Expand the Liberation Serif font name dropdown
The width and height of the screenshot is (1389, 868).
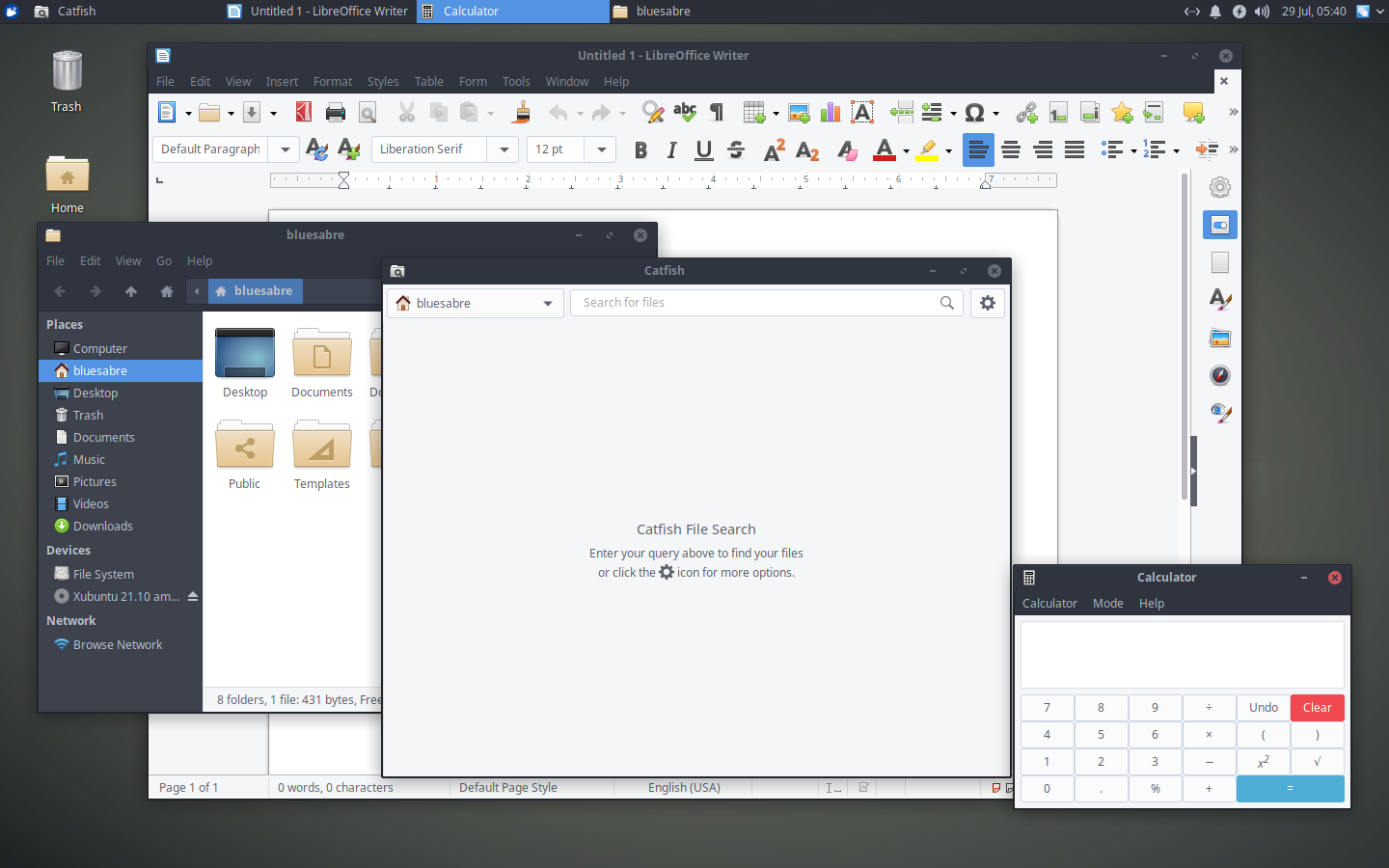pyautogui.click(x=504, y=149)
